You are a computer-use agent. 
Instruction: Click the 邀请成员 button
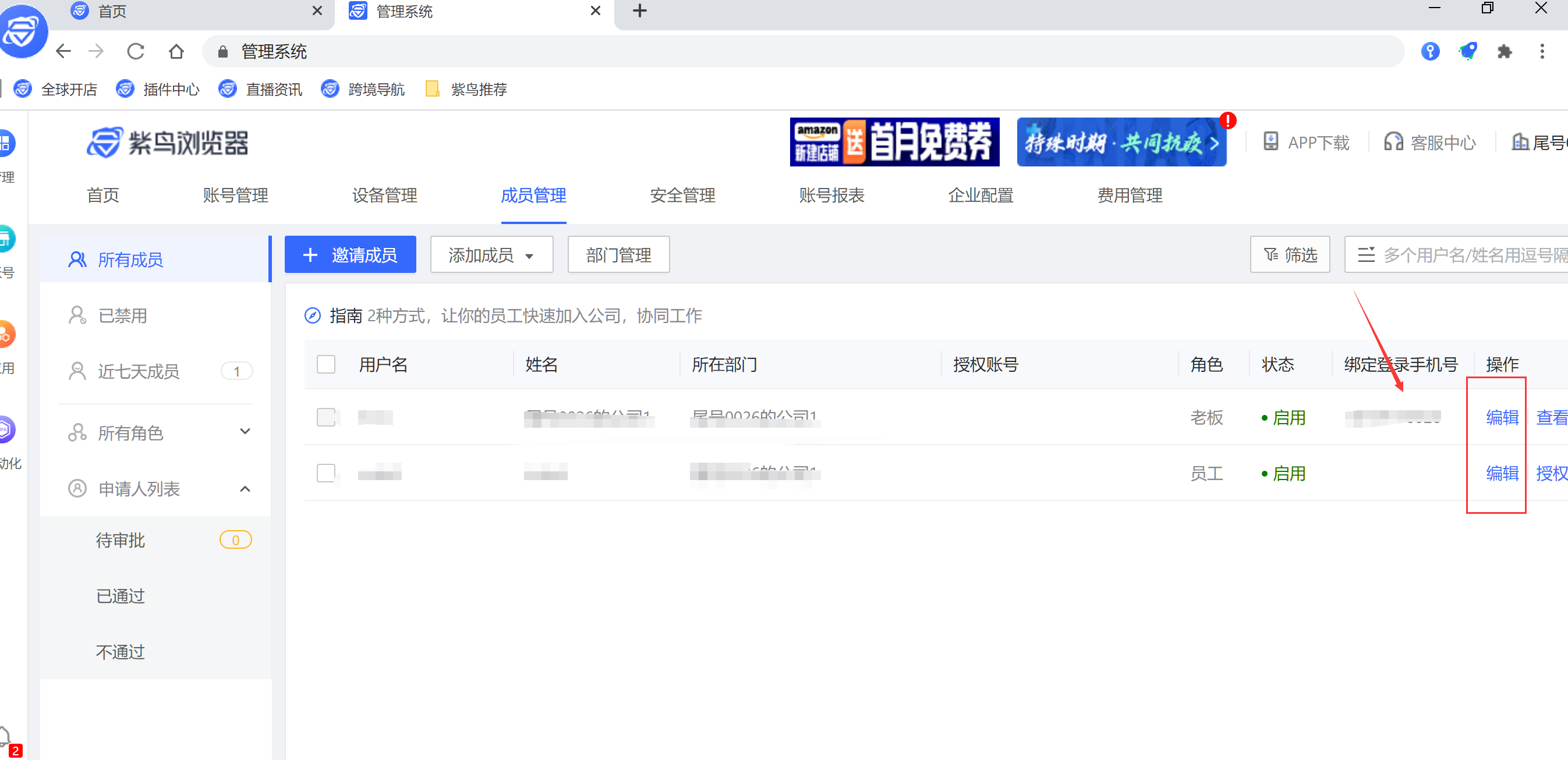350,254
